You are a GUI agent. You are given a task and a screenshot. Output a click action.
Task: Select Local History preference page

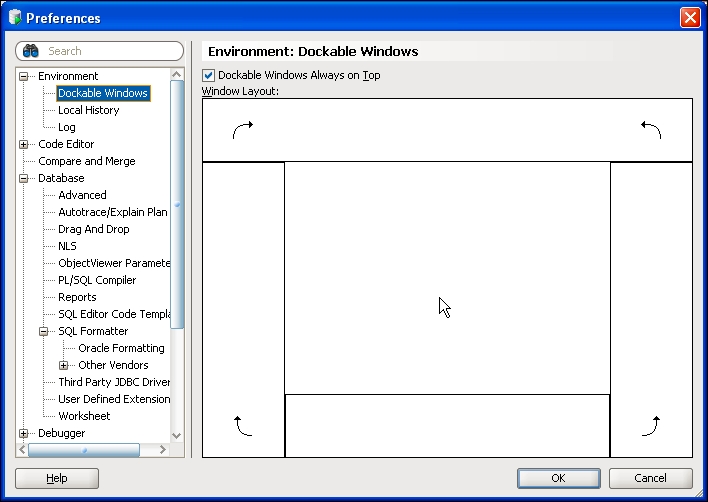point(88,110)
